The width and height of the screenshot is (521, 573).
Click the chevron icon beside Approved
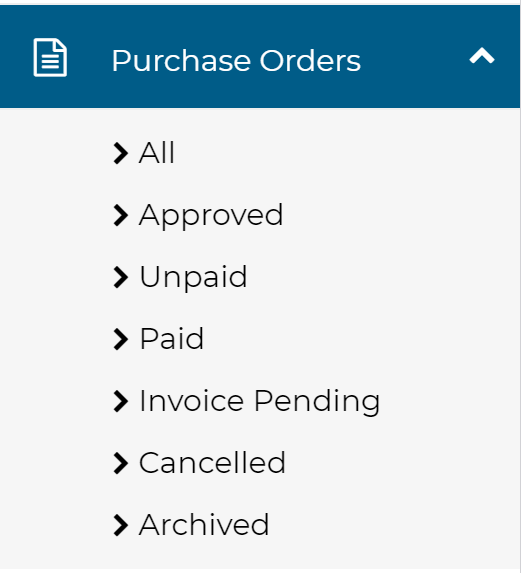coord(121,215)
